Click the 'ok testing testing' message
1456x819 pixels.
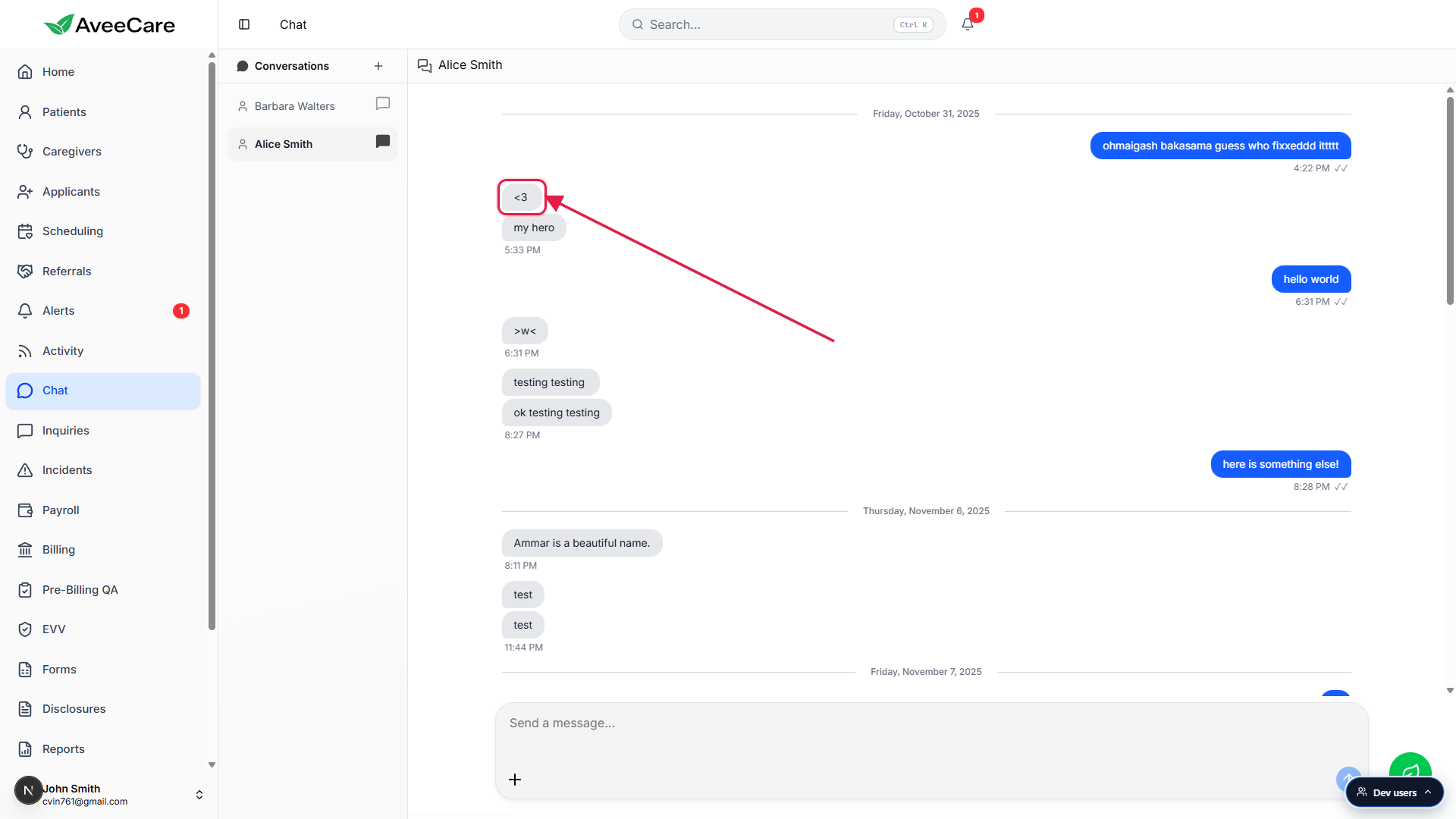[557, 413]
